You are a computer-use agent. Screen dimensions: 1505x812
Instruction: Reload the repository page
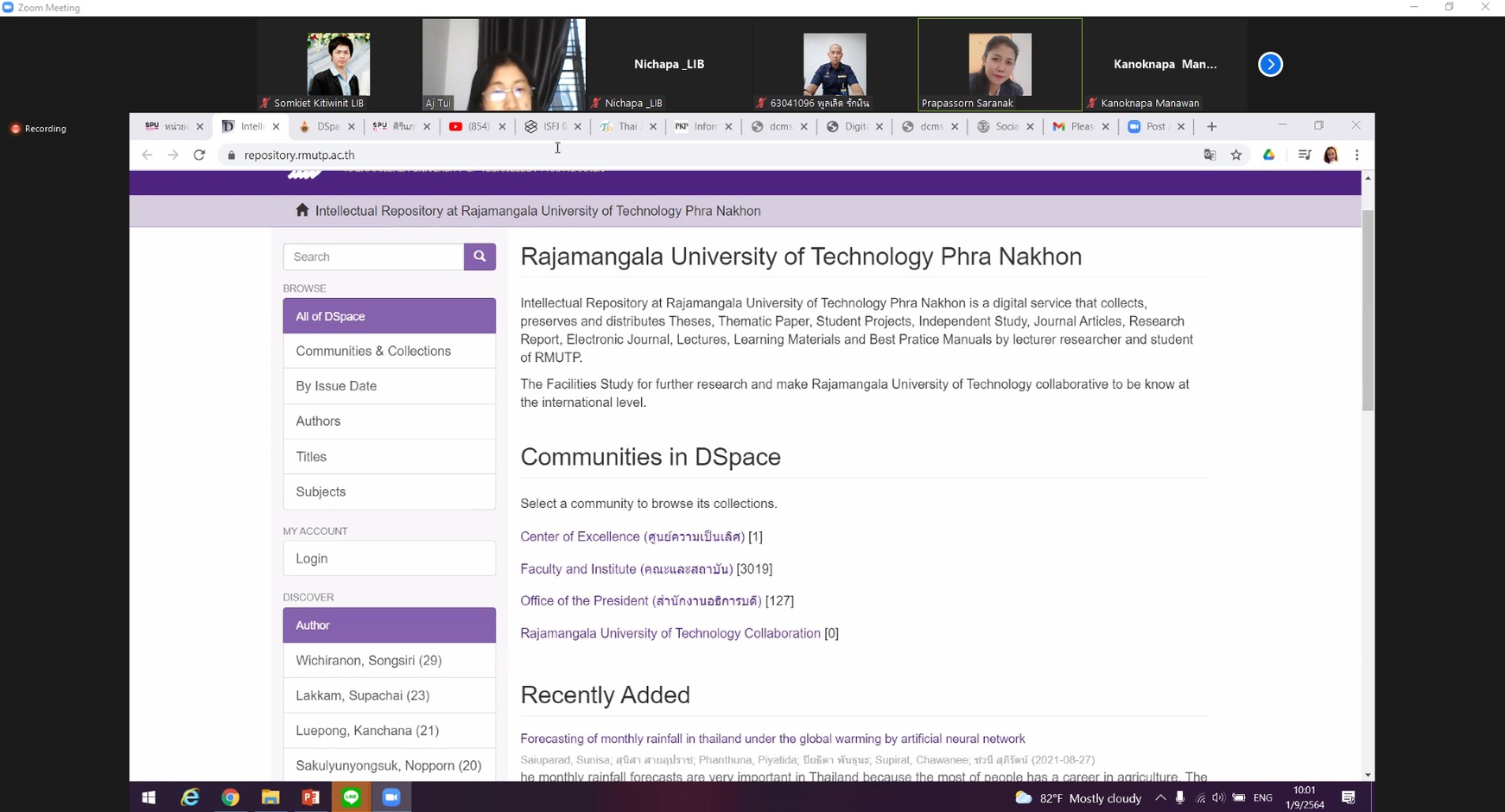tap(200, 155)
